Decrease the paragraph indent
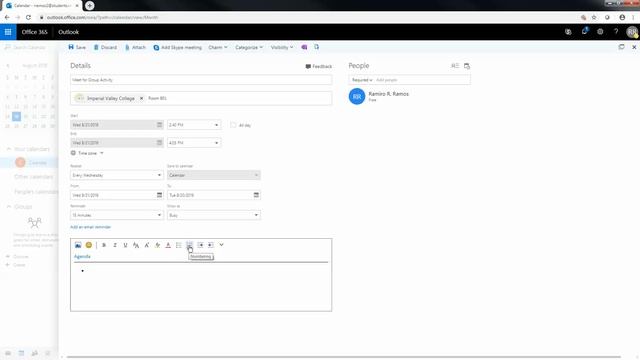 [200, 245]
